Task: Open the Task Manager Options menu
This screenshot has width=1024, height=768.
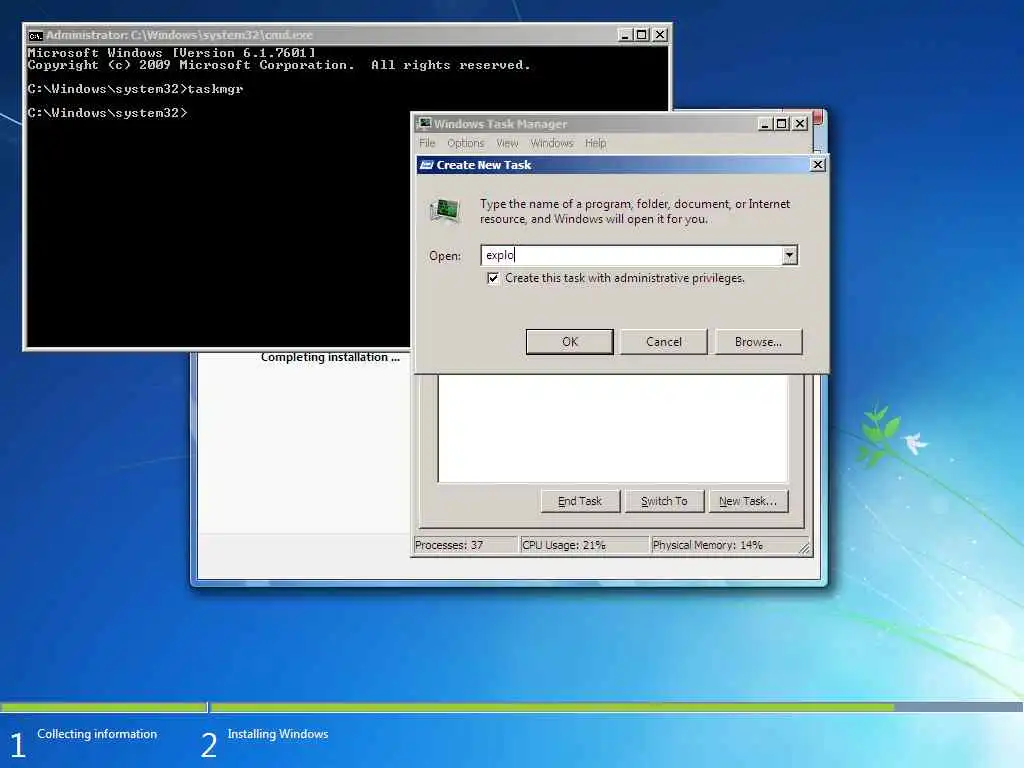Action: coord(466,143)
